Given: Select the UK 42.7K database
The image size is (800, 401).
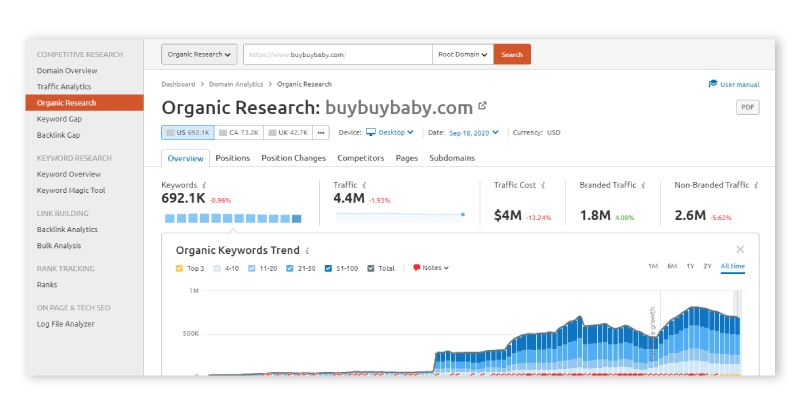Looking at the screenshot, I should click(288, 133).
